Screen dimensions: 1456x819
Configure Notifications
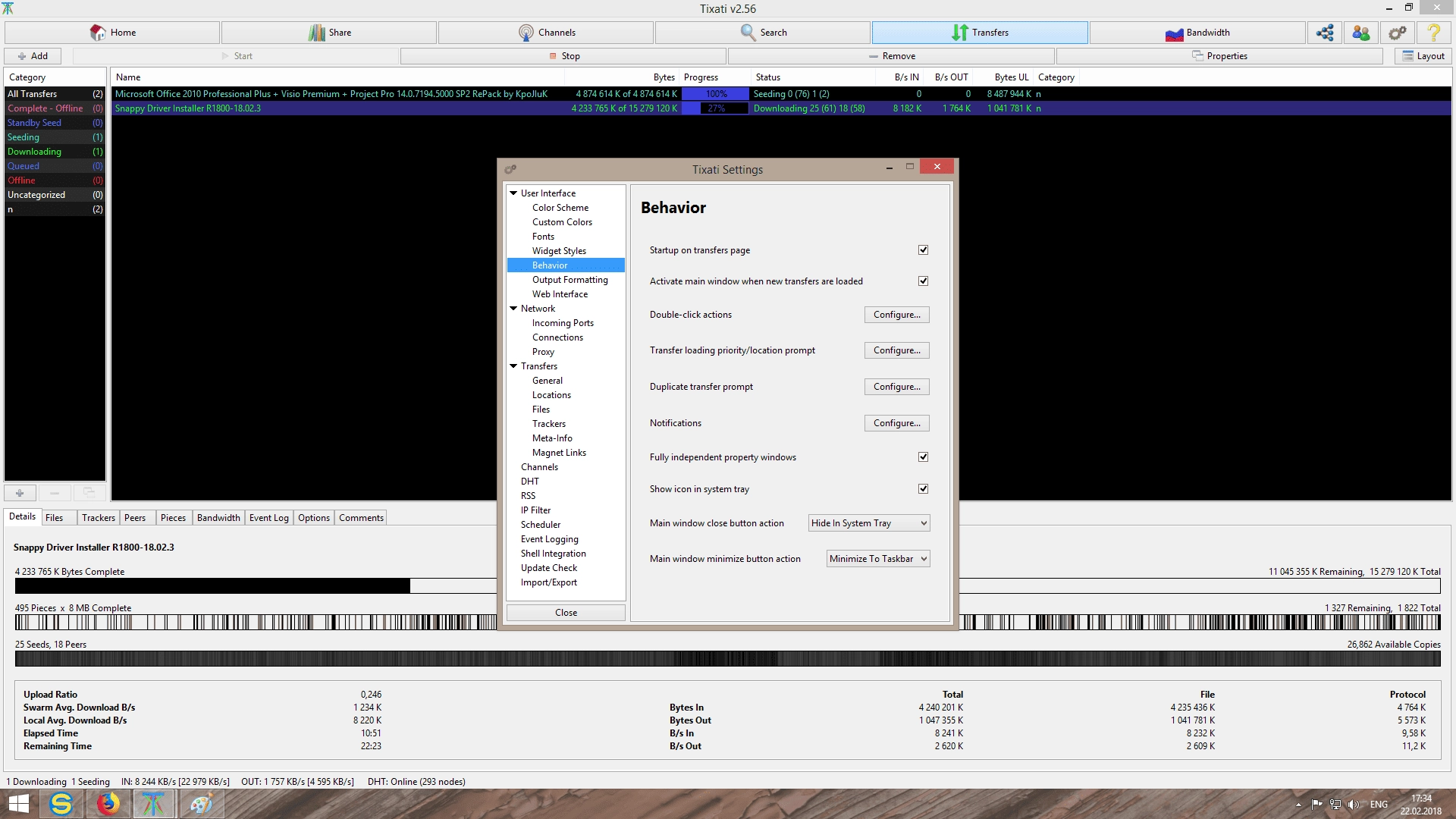tap(897, 422)
